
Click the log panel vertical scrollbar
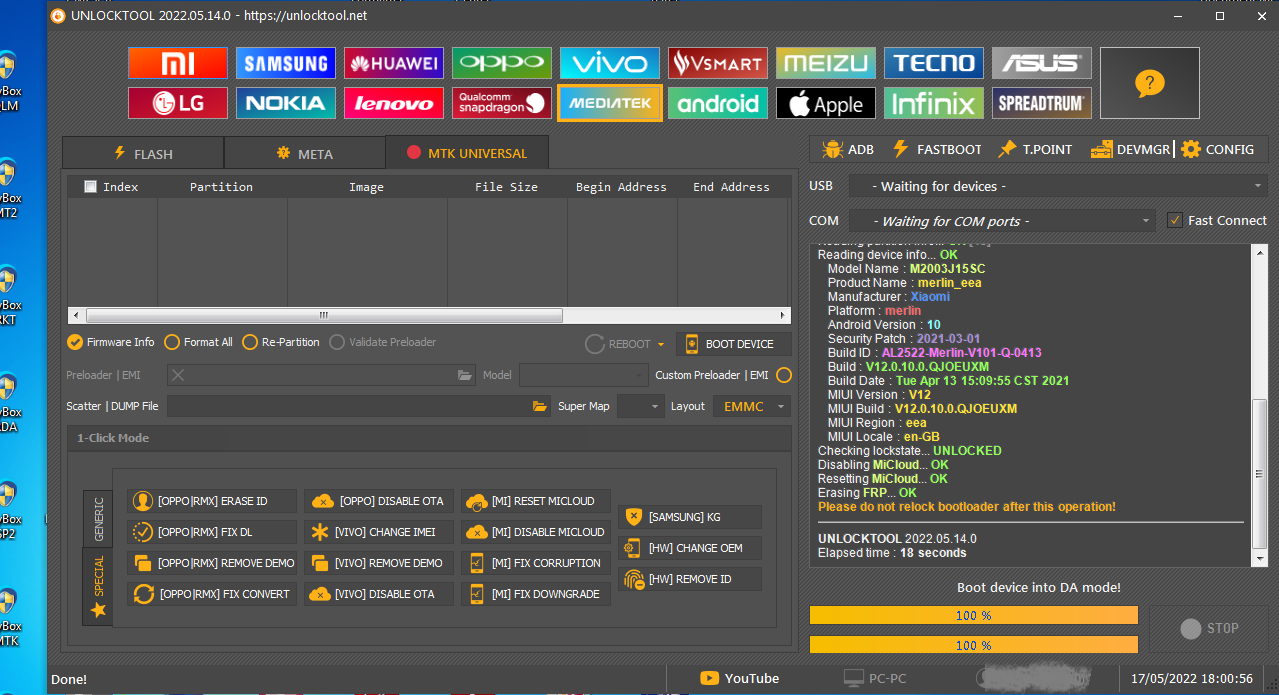coord(1261,407)
